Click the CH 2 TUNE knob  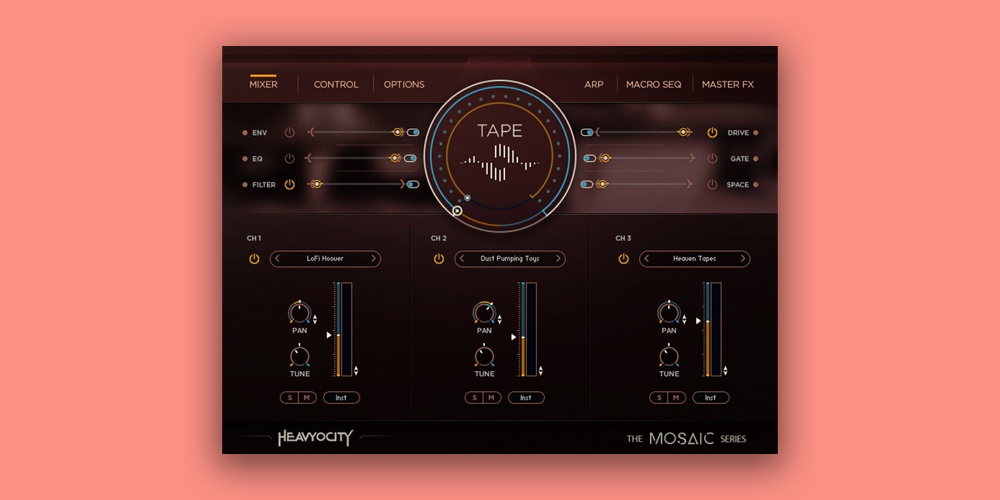484,357
